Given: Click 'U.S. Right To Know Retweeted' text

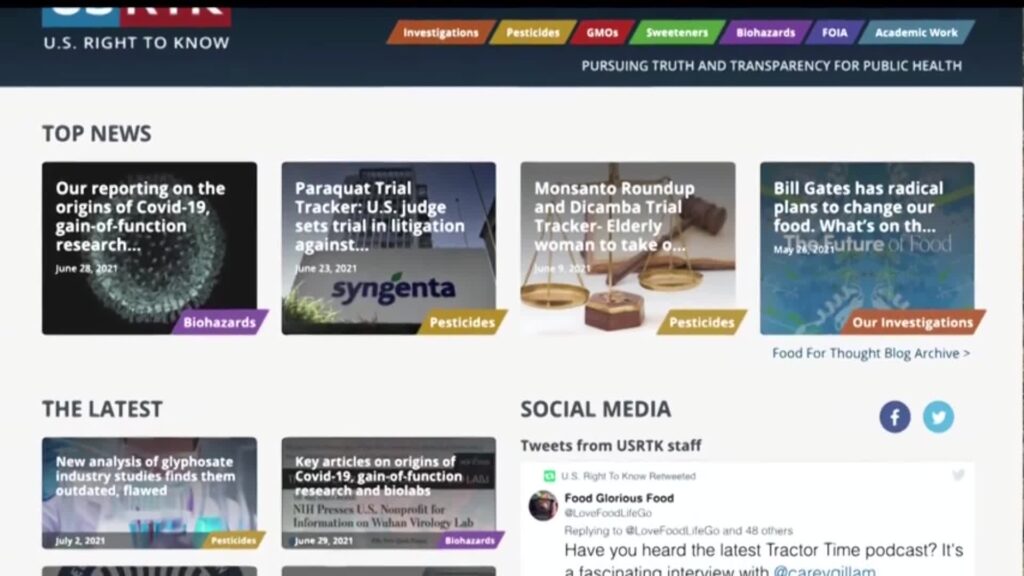Looking at the screenshot, I should tap(628, 476).
